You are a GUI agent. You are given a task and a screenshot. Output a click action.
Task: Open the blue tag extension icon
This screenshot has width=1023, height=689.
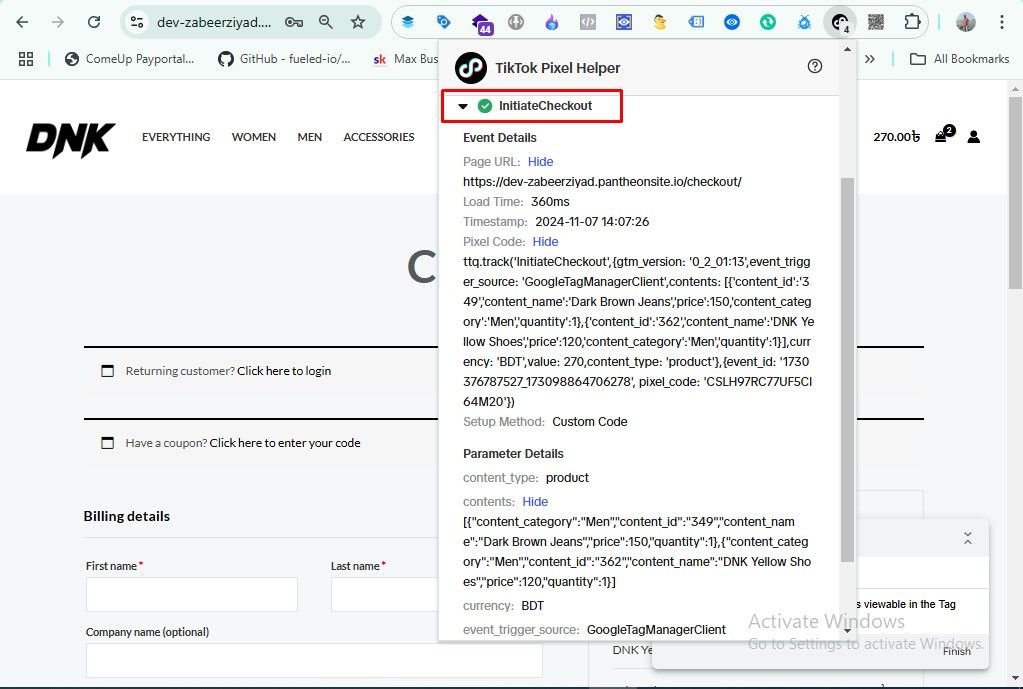[444, 22]
